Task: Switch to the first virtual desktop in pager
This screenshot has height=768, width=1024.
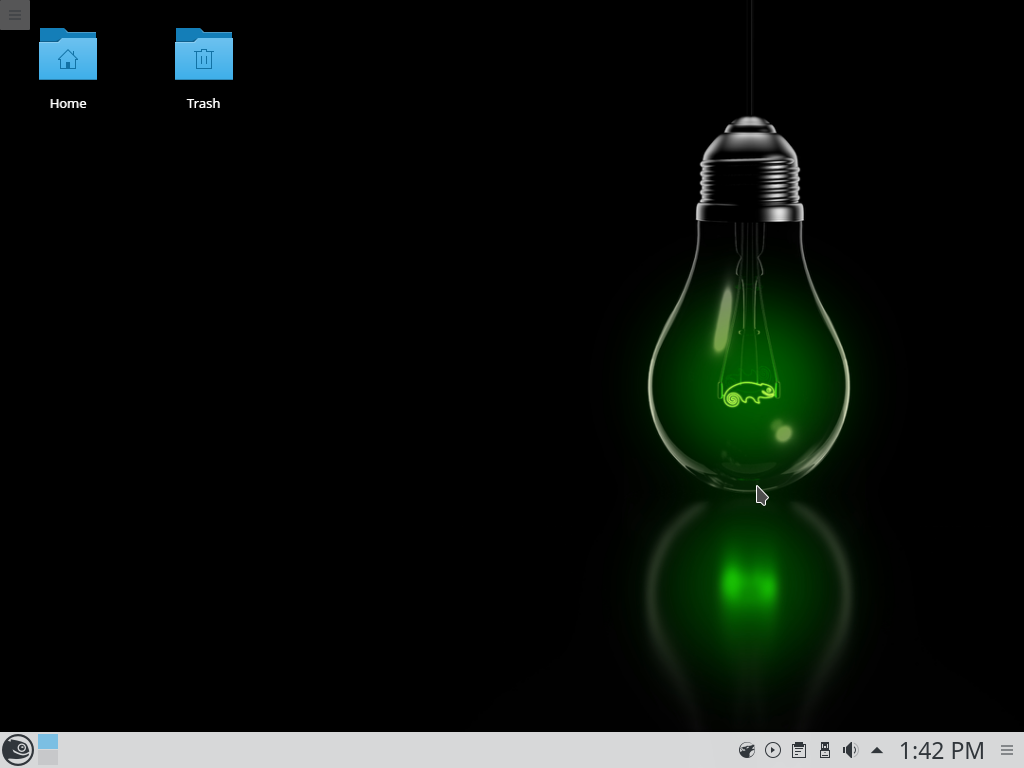Action: 48,742
